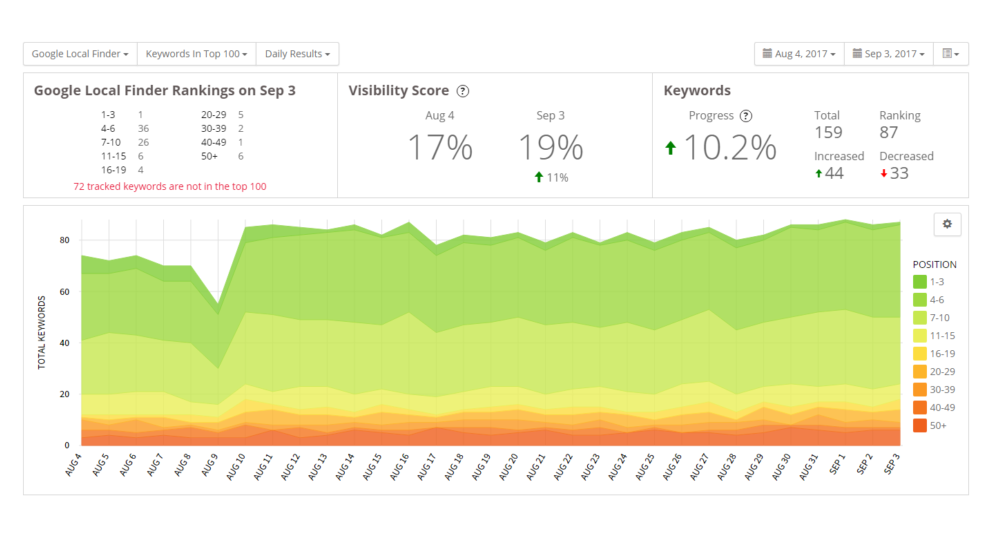The image size is (987, 553).
Task: Click the calendar icon beside Aug 4, 2017
Action: coord(767,54)
